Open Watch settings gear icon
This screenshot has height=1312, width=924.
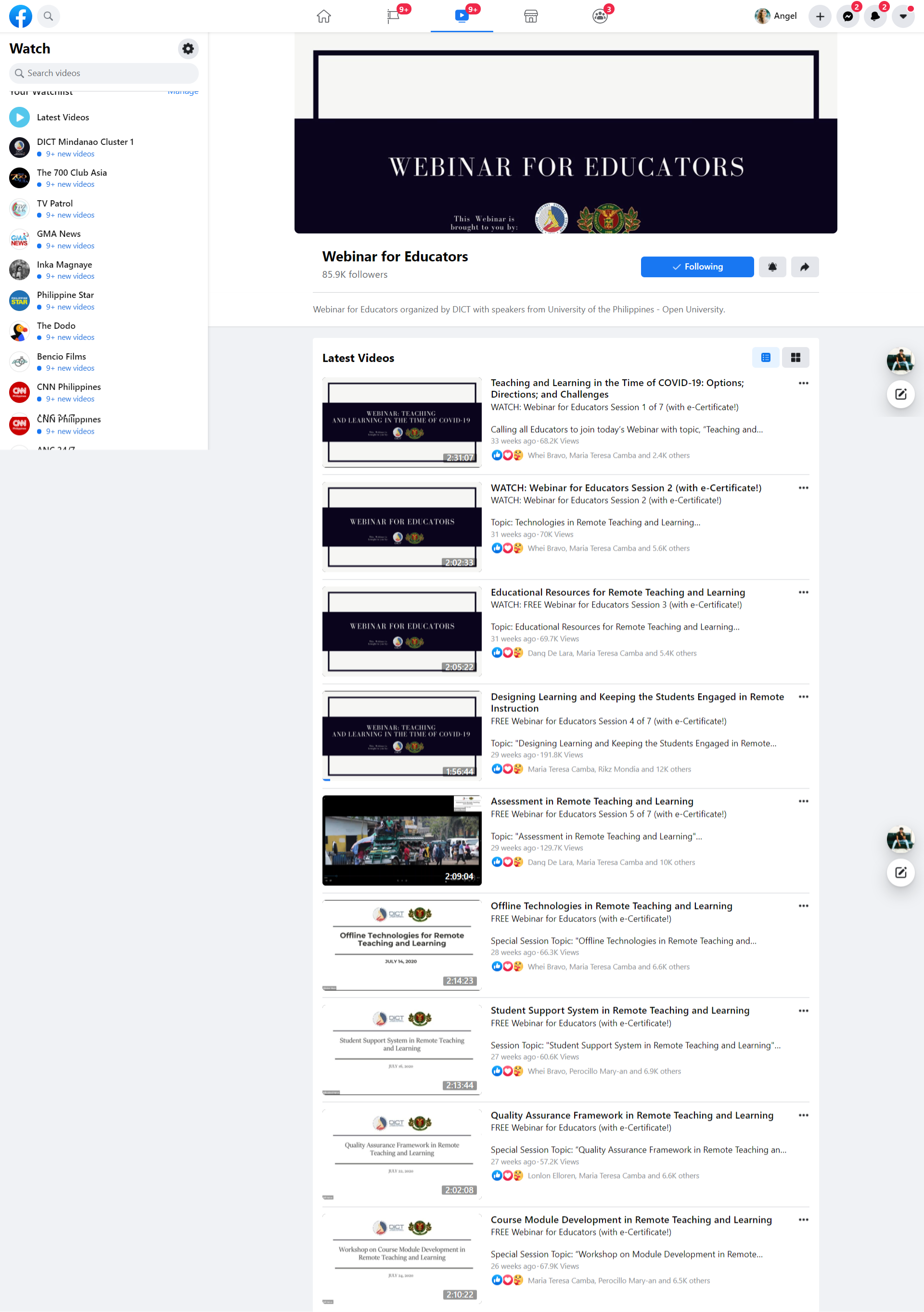coord(188,49)
